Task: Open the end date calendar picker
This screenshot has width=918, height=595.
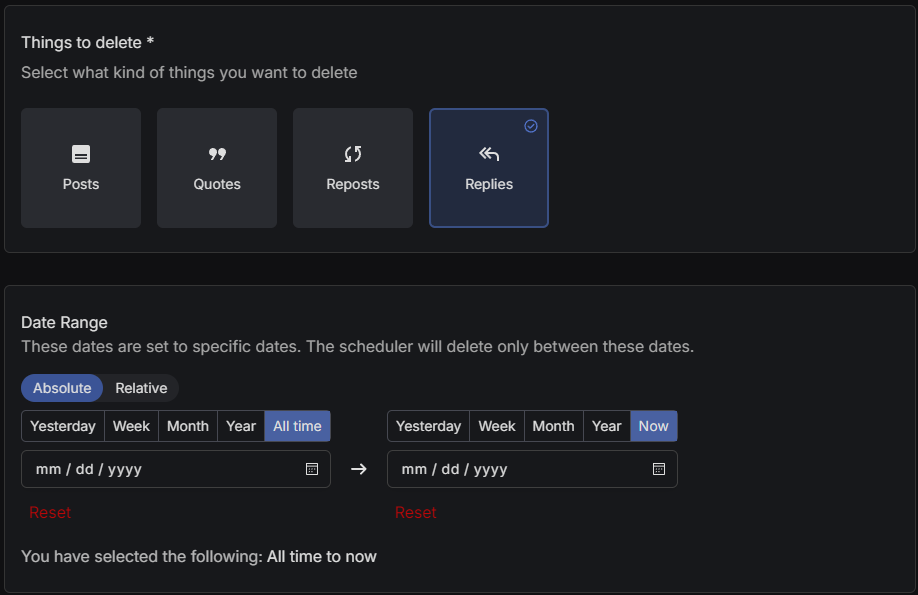Action: coord(658,469)
